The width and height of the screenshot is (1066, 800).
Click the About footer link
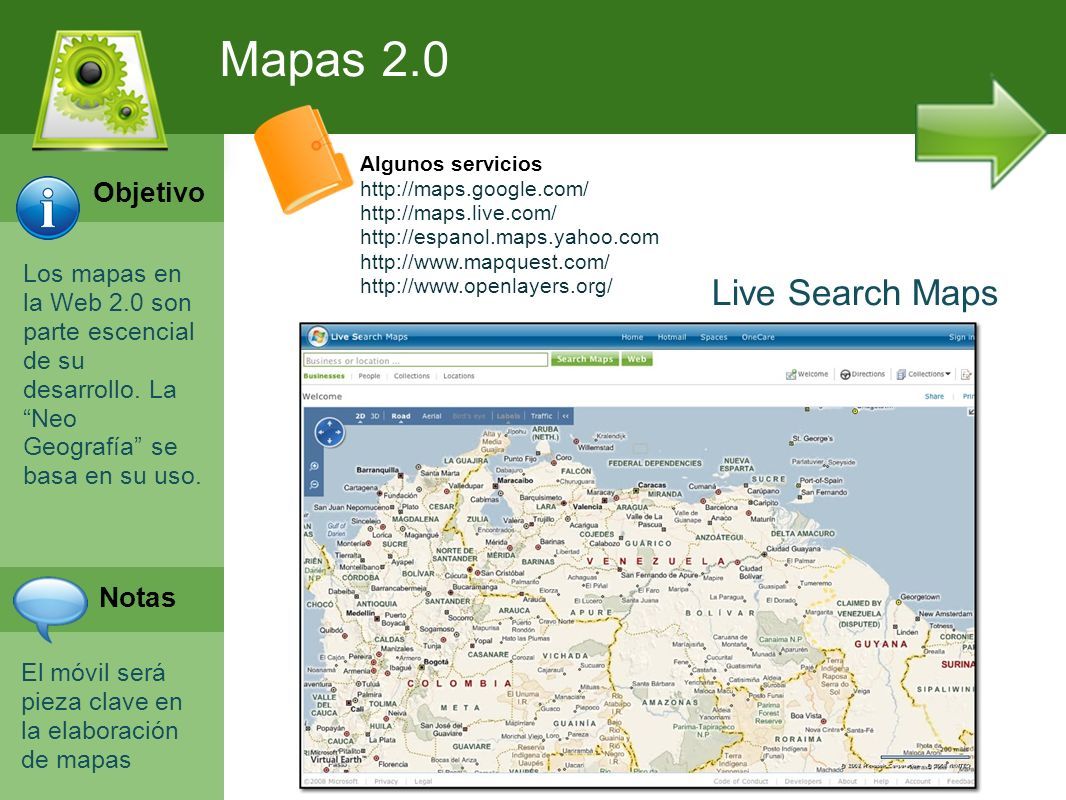[x=847, y=782]
